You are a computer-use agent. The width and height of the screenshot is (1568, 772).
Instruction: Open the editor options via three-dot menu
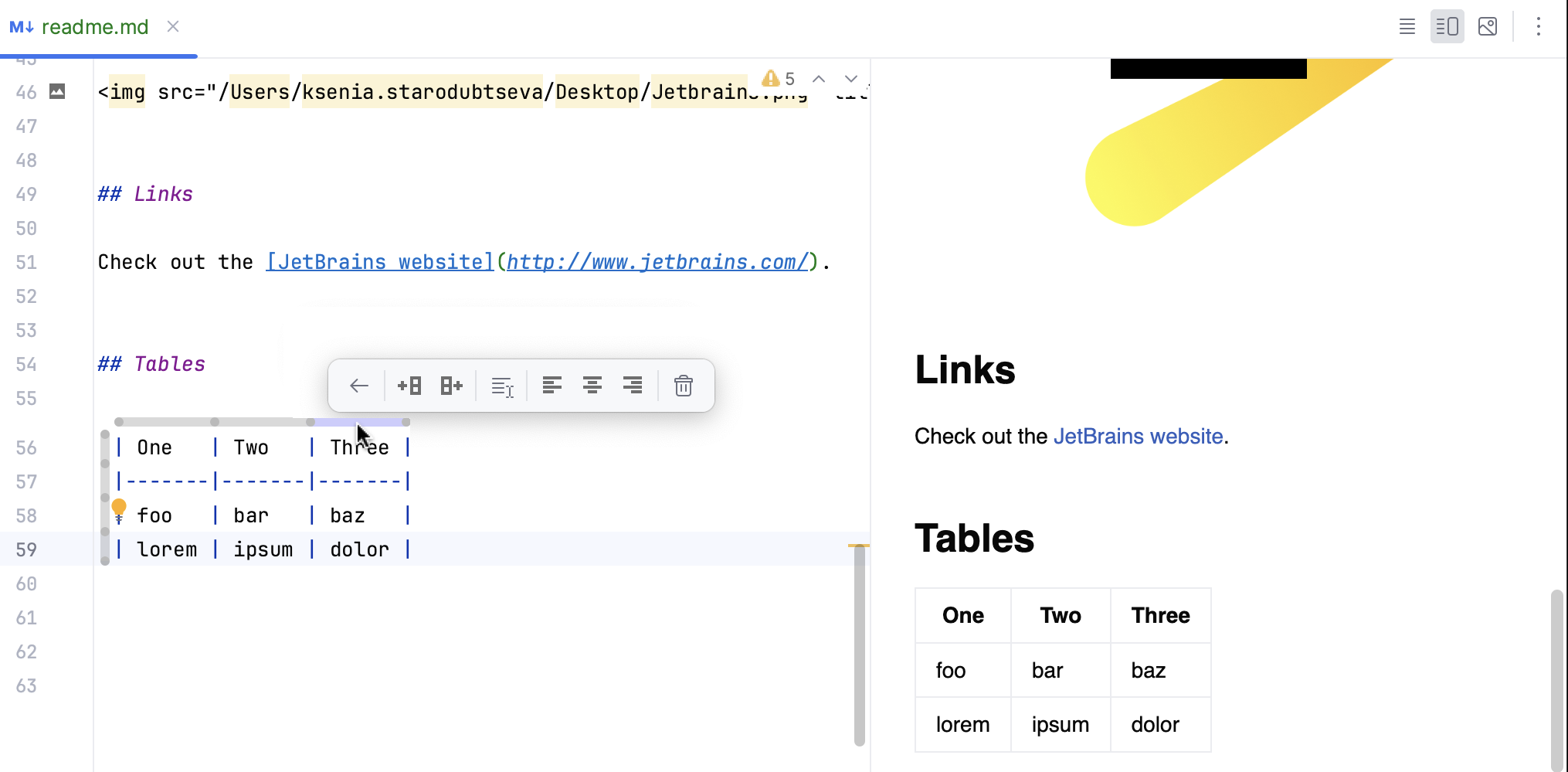(1539, 26)
